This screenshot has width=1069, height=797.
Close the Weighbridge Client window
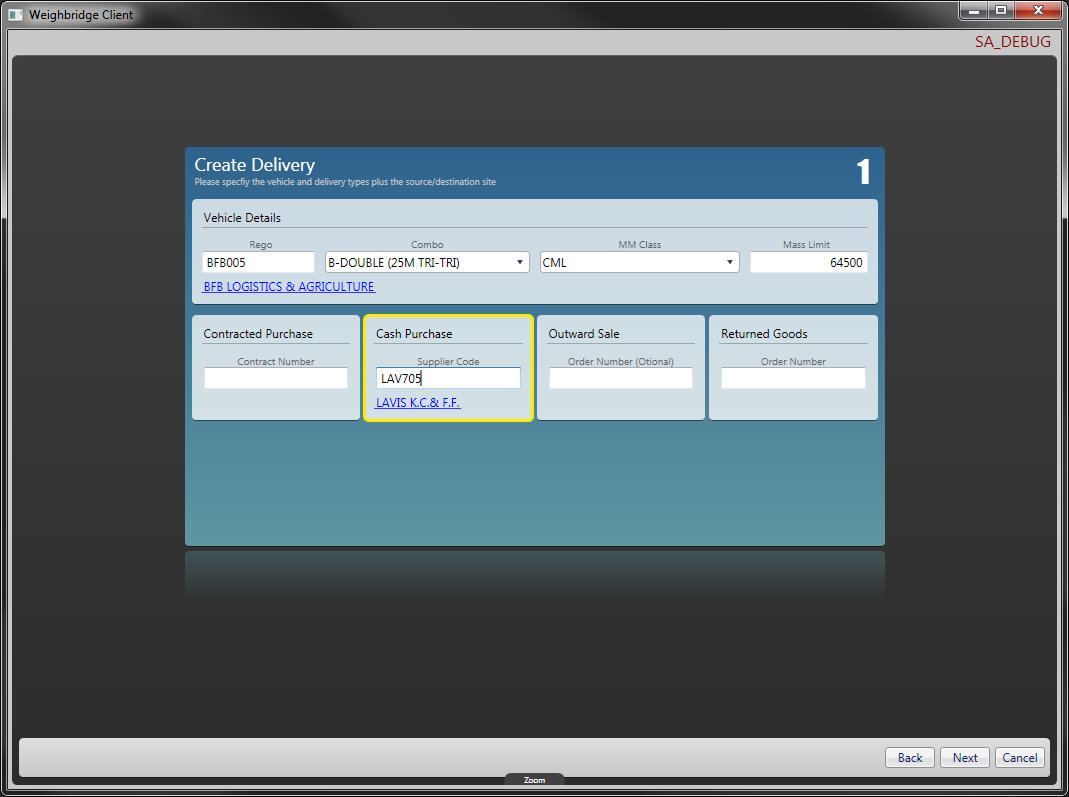pyautogui.click(x=1038, y=10)
